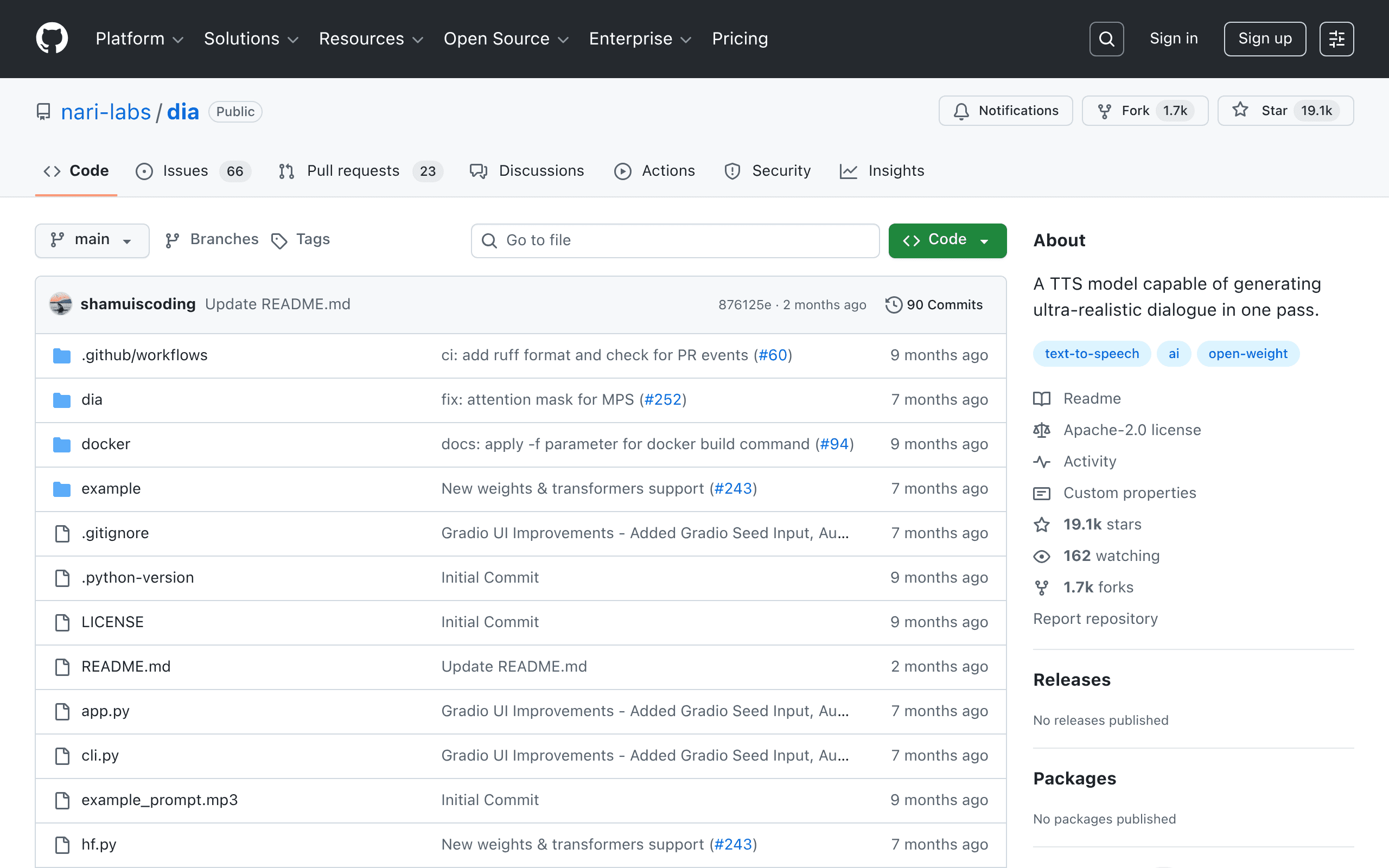Open the nari-labs owner link
The image size is (1389, 868).
point(106,111)
